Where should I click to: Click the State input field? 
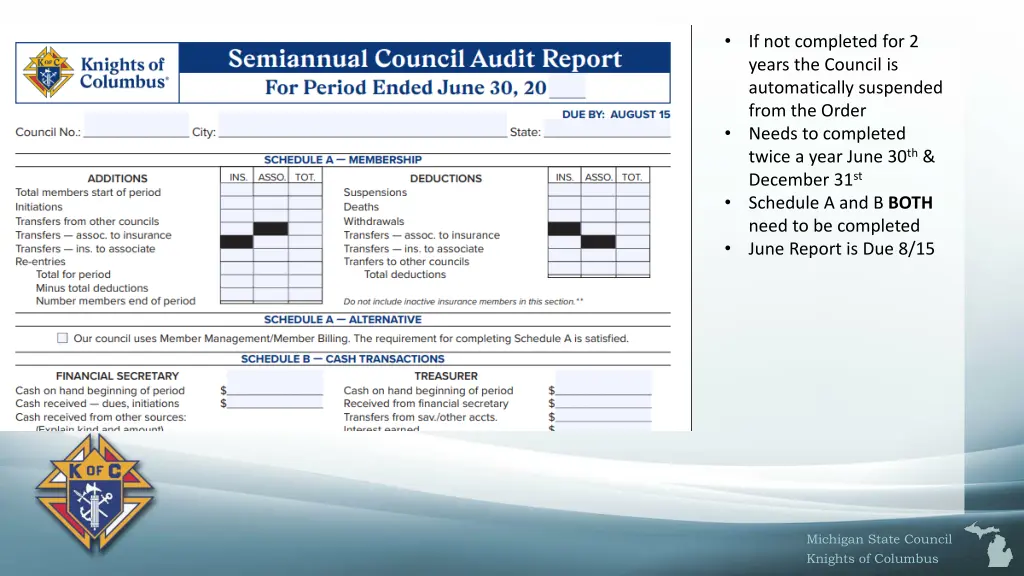click(607, 129)
